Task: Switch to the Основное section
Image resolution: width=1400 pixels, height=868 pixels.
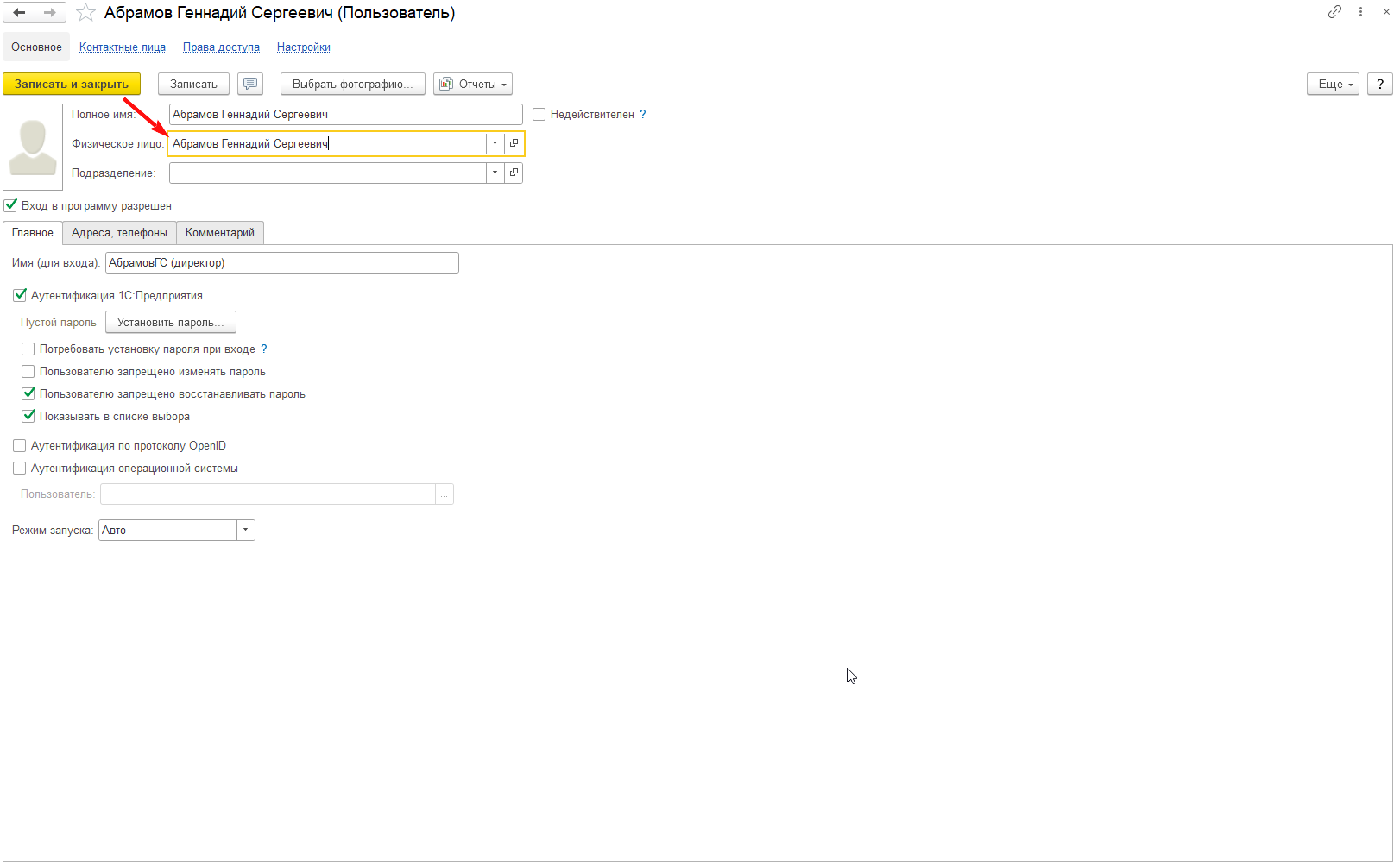Action: pos(36,47)
